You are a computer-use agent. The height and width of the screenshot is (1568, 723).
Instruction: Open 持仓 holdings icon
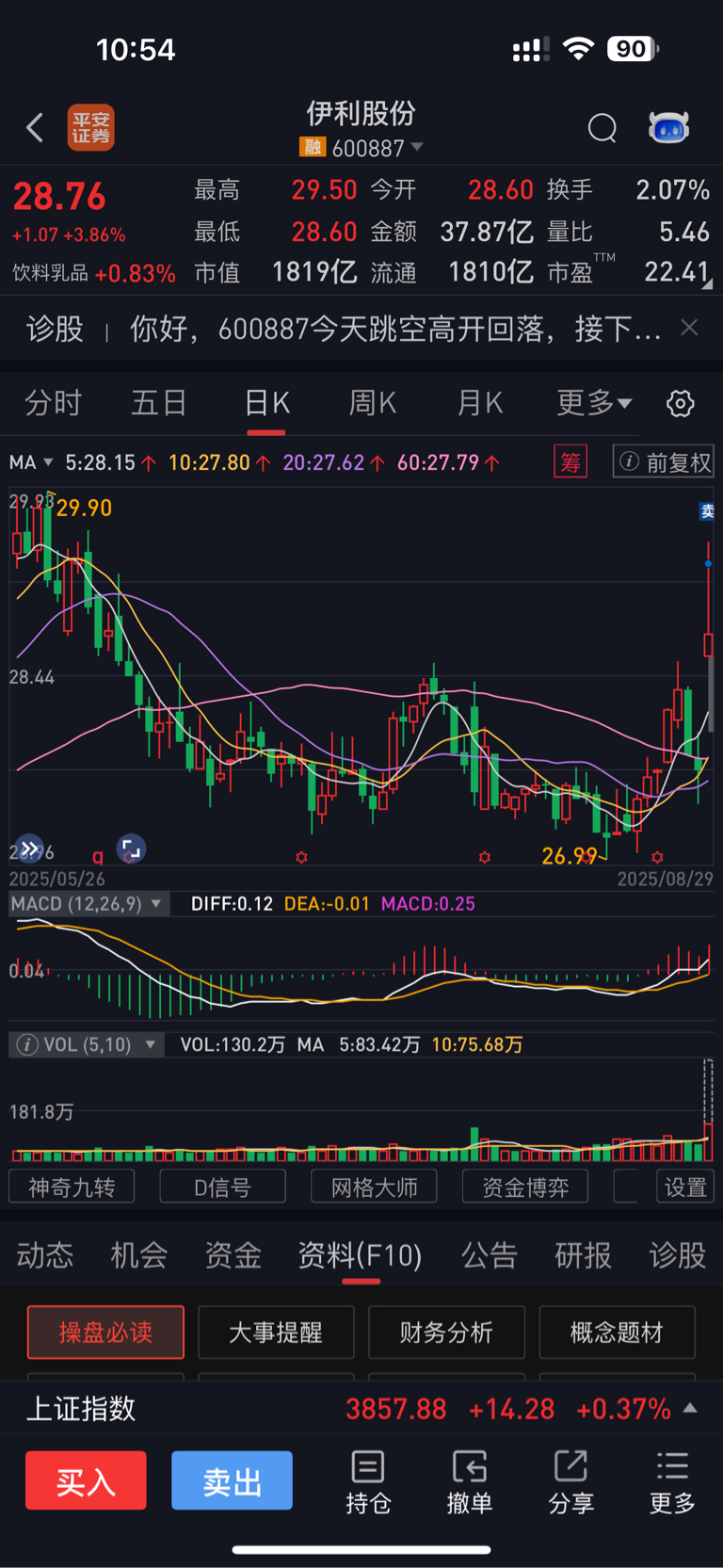(x=368, y=1482)
